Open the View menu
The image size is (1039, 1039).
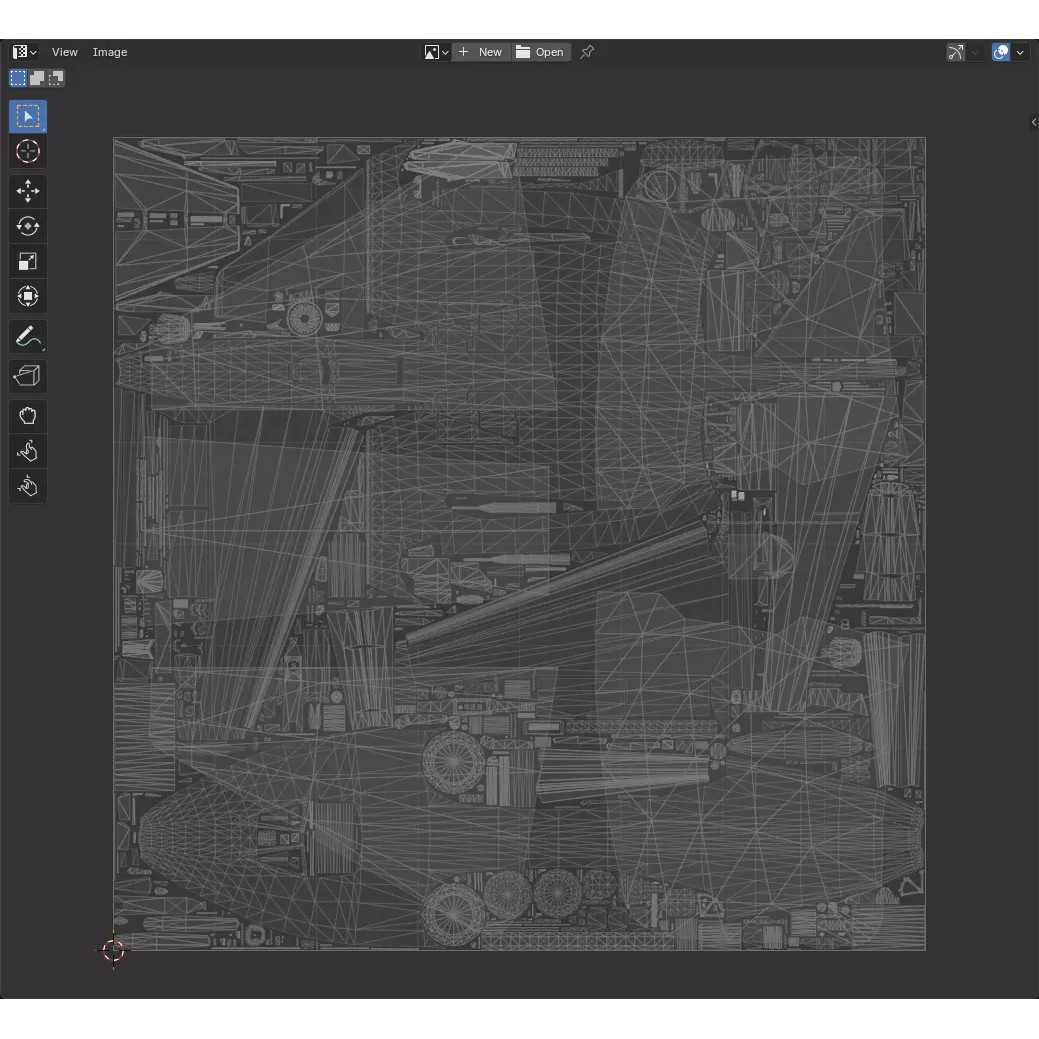point(65,52)
